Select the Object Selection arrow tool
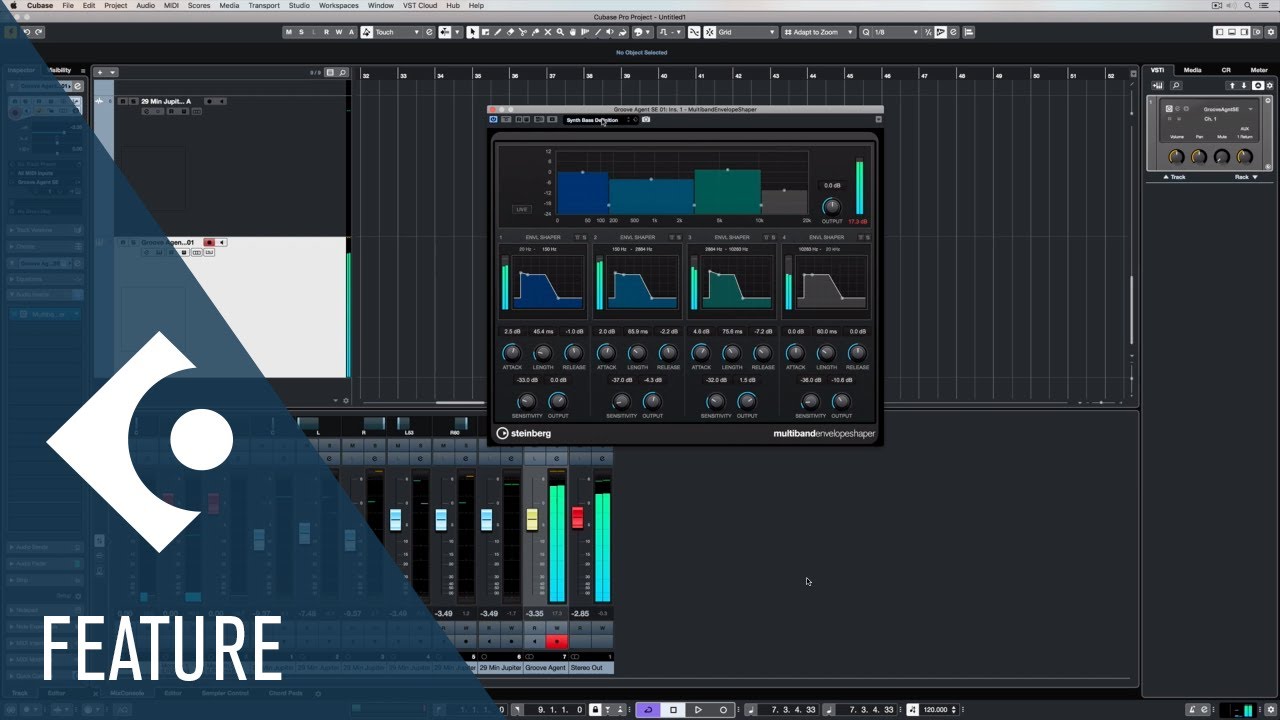The width and height of the screenshot is (1280, 720). (x=472, y=32)
